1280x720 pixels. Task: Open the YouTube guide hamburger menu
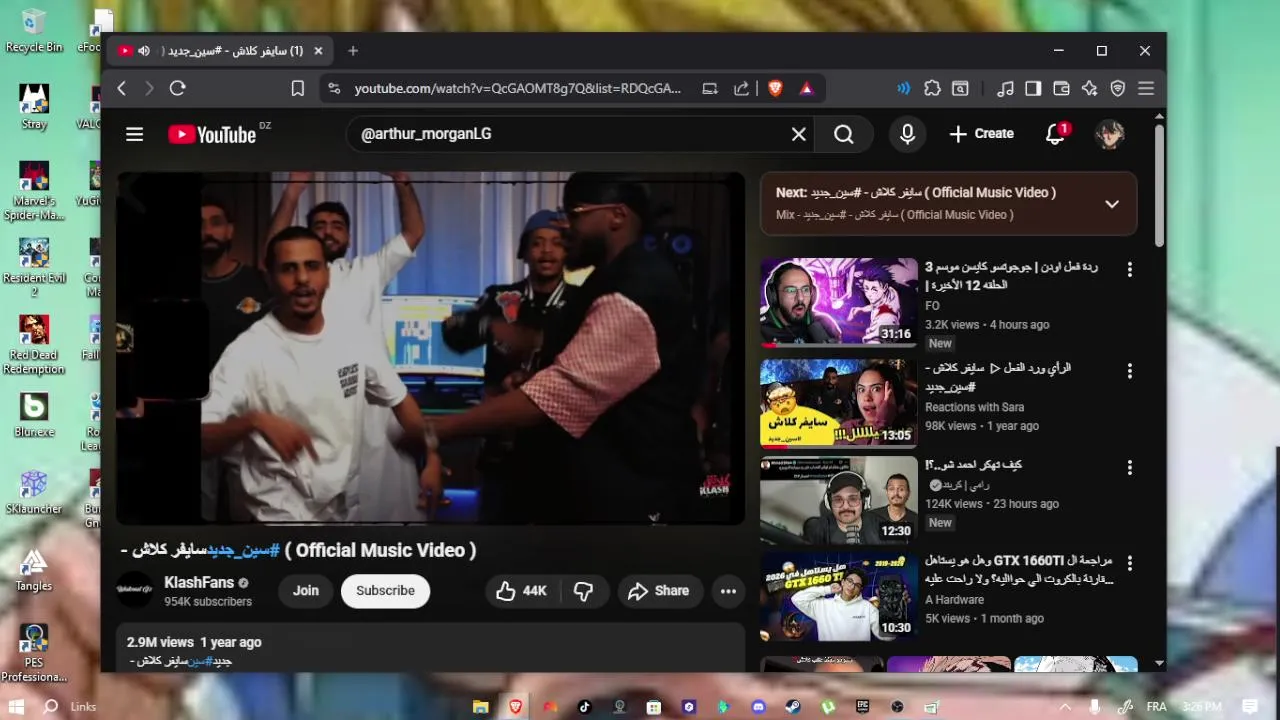134,134
